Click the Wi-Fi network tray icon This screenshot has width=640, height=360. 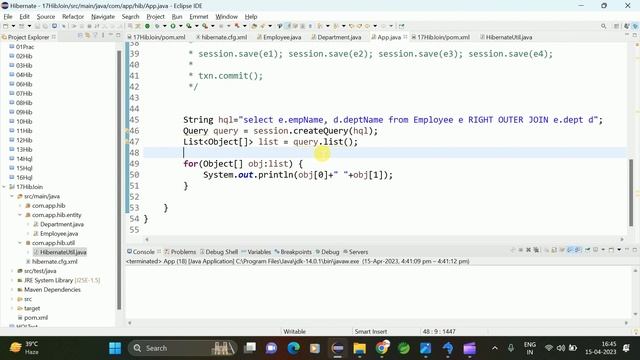(x=549, y=348)
